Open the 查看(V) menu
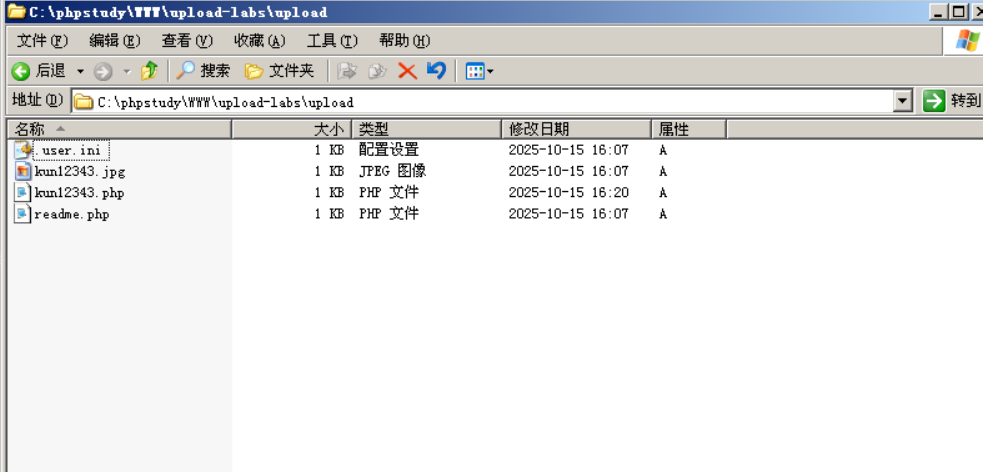The height and width of the screenshot is (472, 983). click(187, 41)
